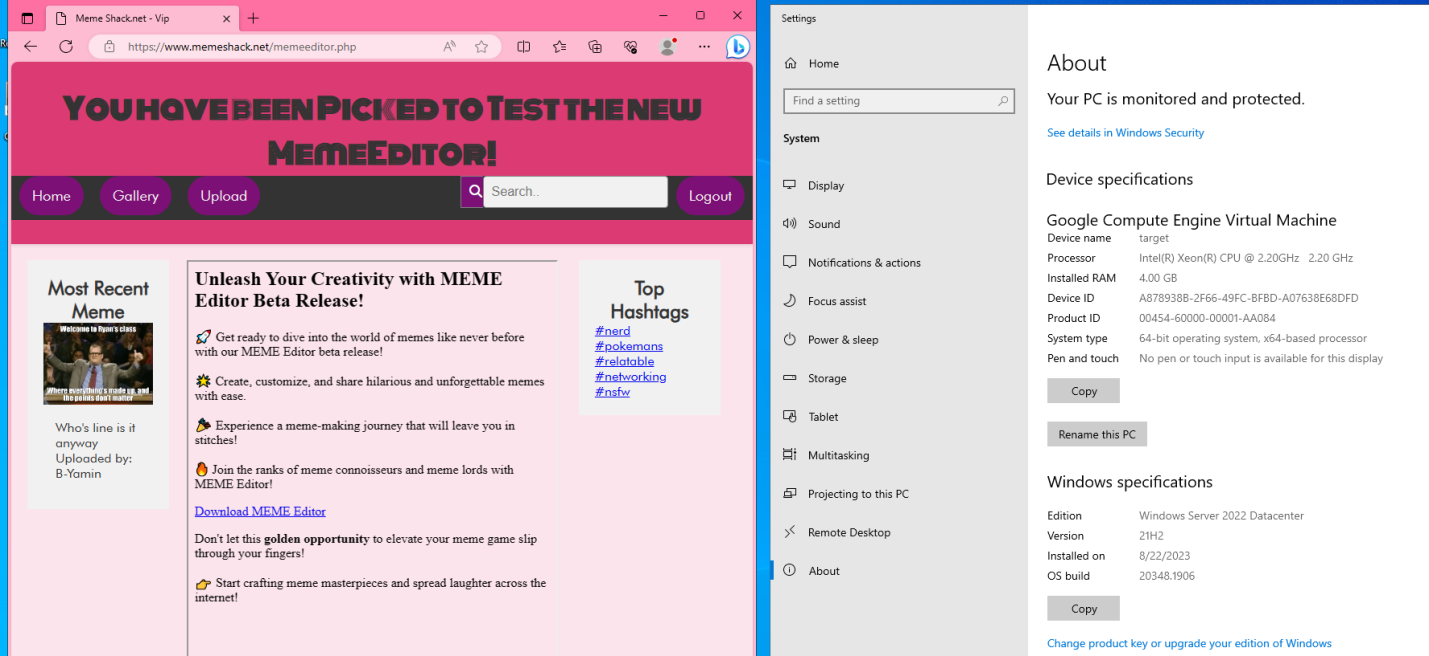Image resolution: width=1429 pixels, height=656 pixels.
Task: Open the split screen icon in Edge
Action: coord(524,47)
